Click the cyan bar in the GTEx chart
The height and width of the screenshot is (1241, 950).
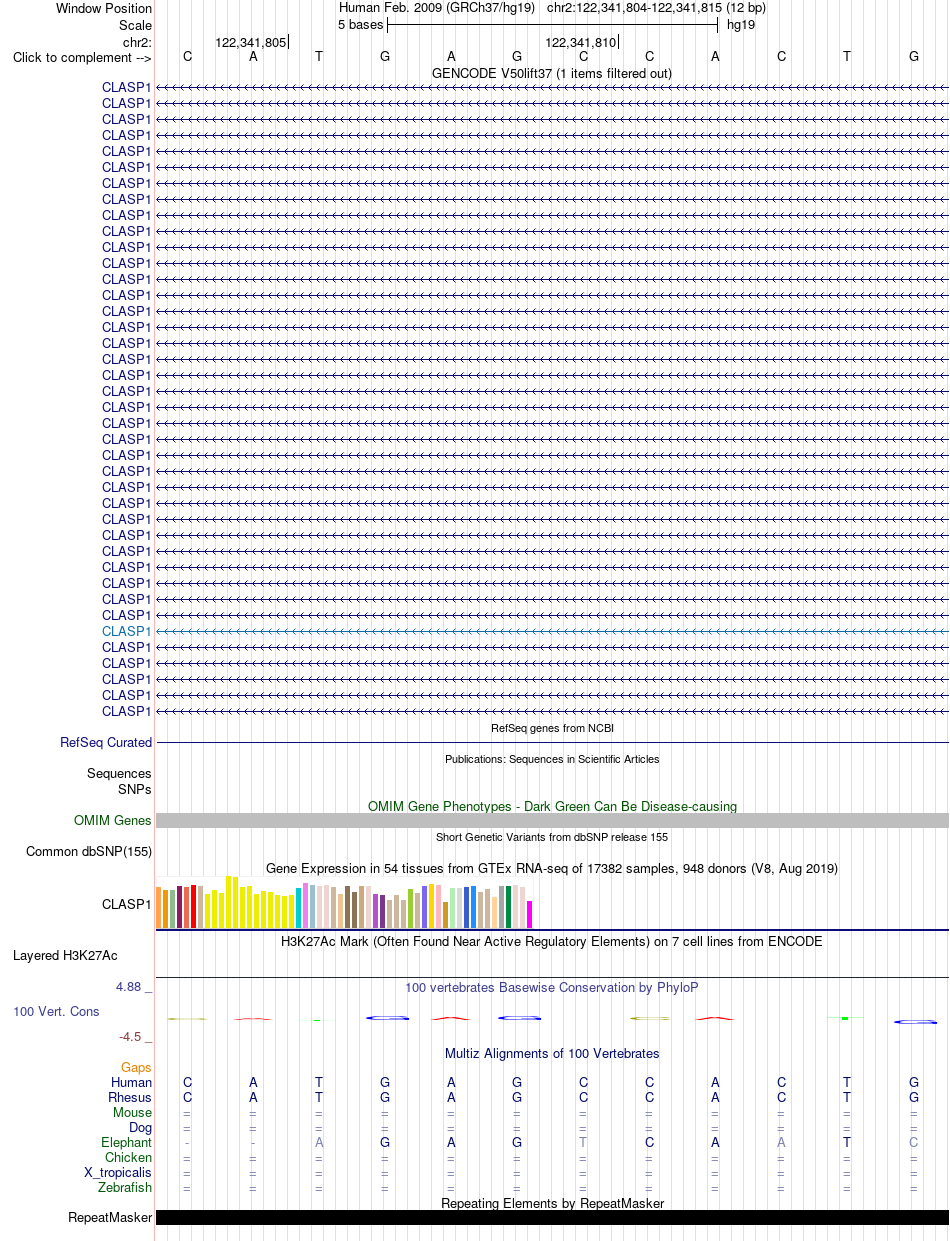click(299, 907)
